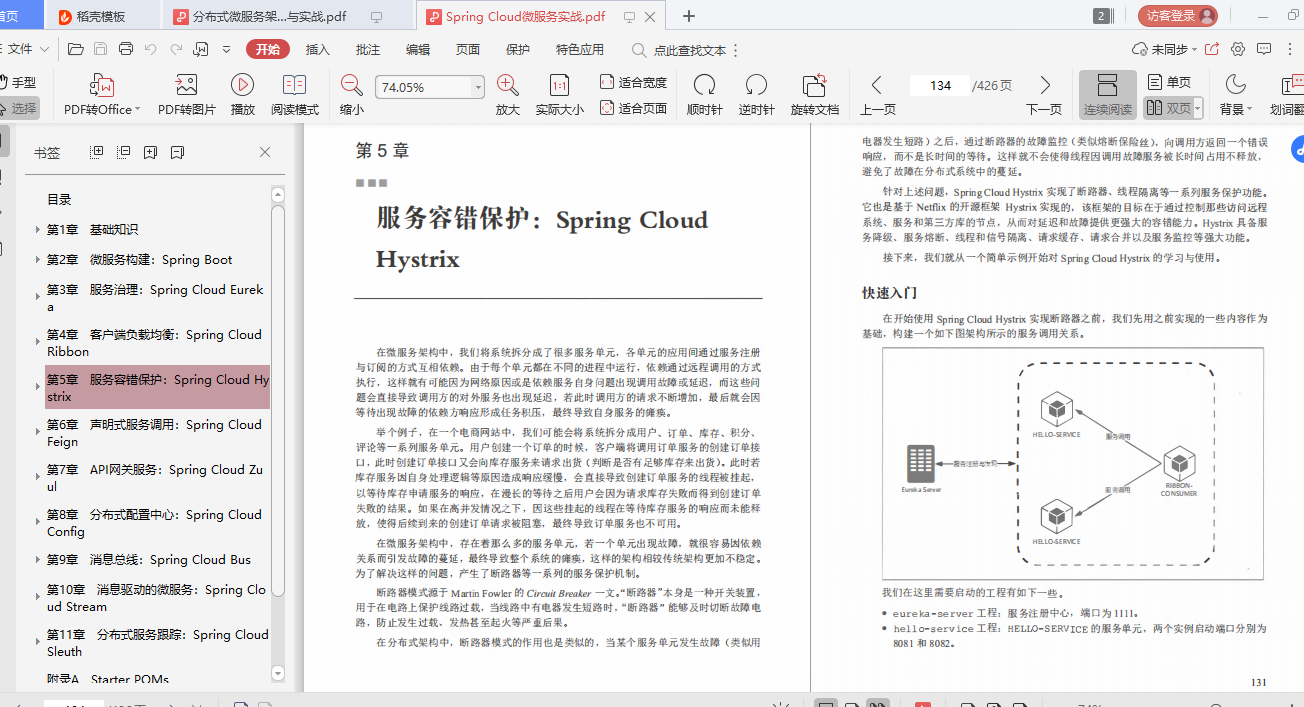Select the 插入 ribbon tab
Screen dimensions: 1304x707
[x=317, y=49]
